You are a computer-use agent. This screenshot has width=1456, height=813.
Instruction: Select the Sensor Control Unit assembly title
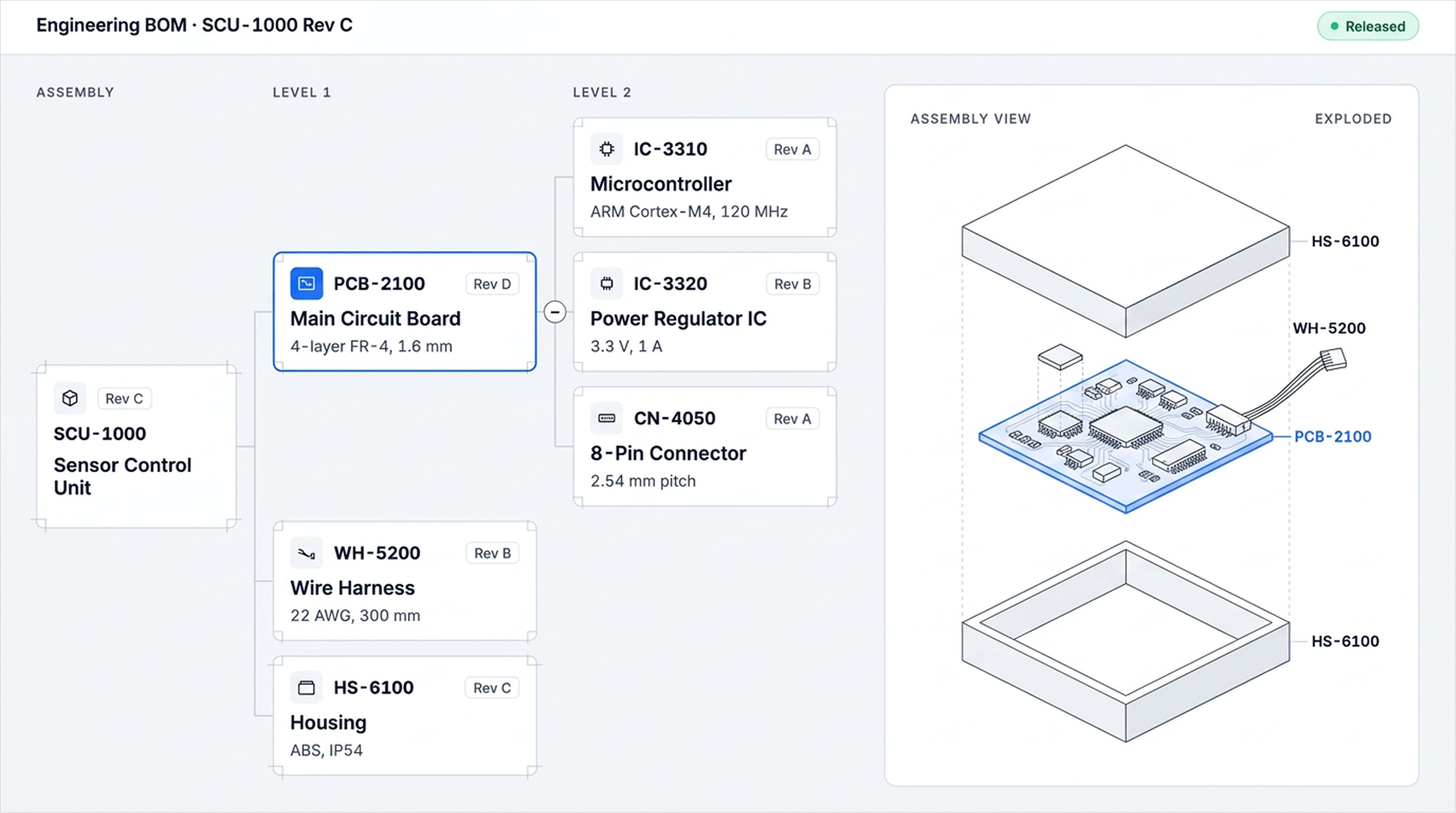point(122,476)
